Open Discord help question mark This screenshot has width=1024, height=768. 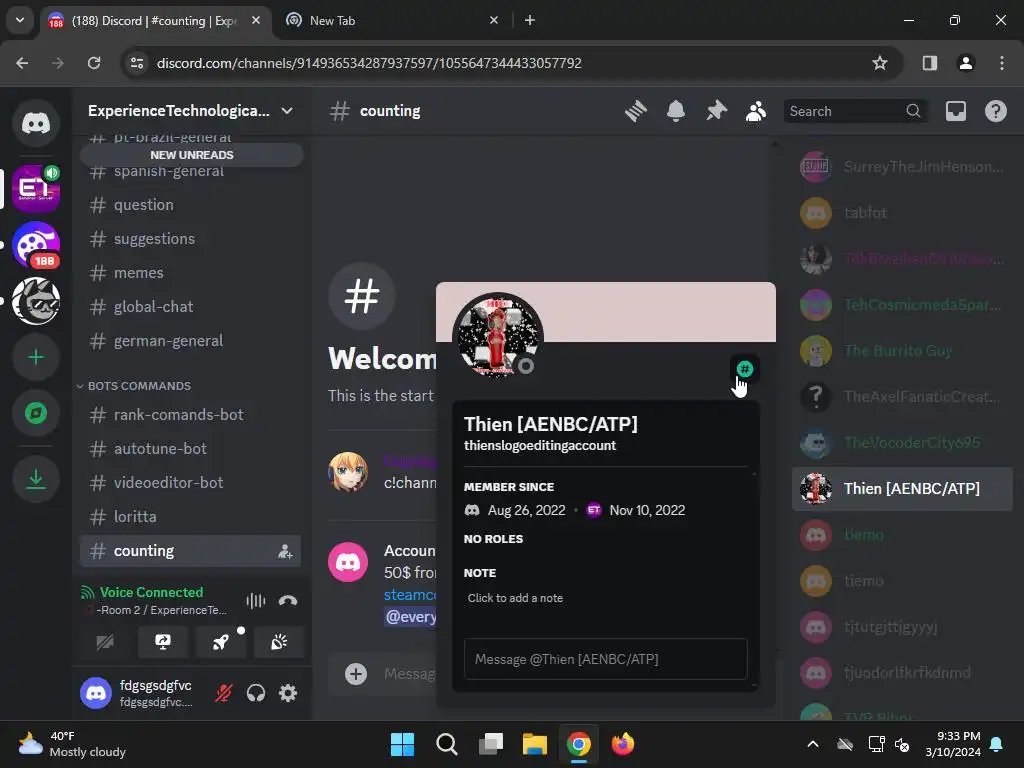[x=995, y=111]
